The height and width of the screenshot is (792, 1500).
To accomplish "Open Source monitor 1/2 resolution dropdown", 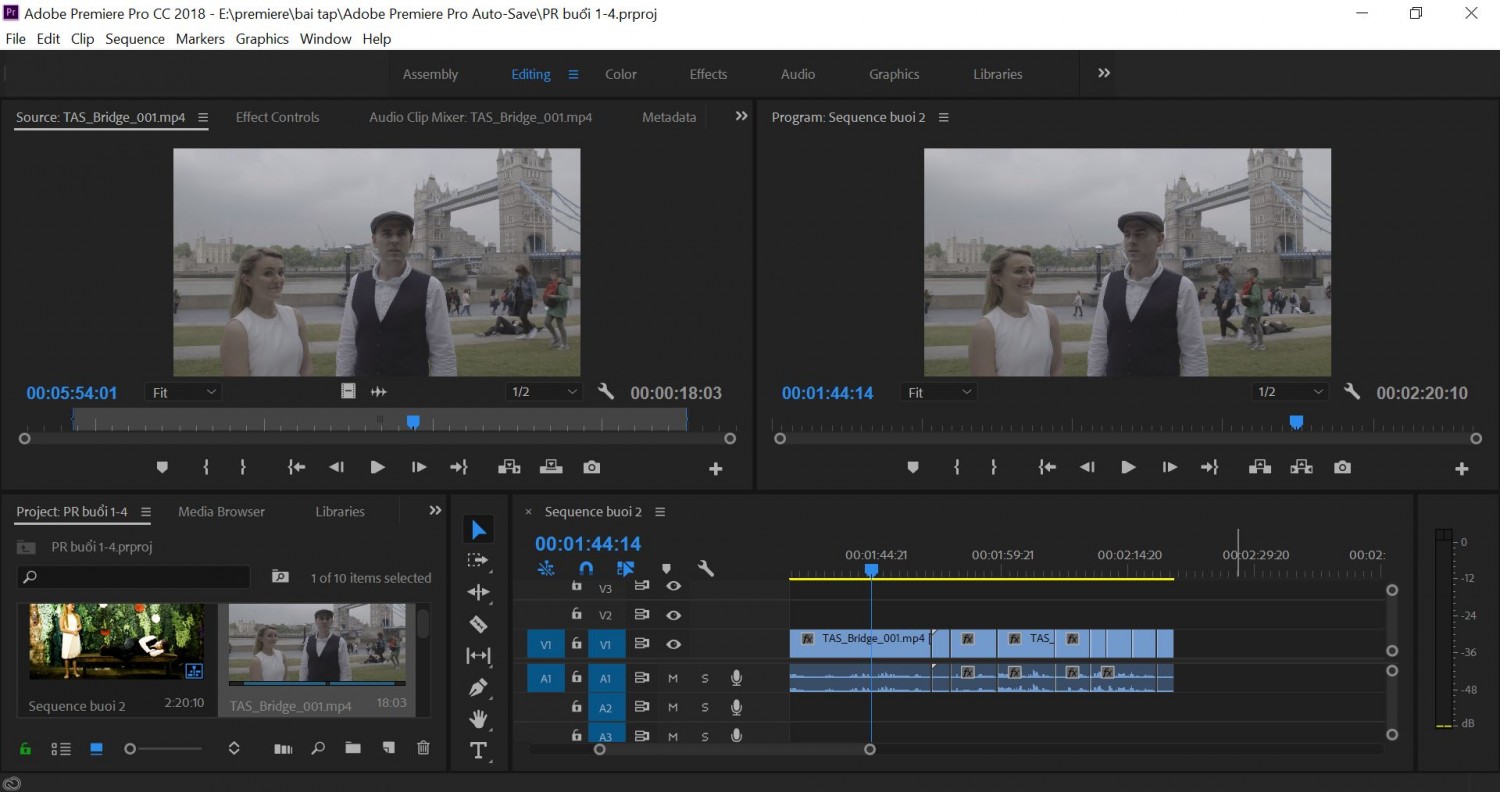I will (x=544, y=392).
